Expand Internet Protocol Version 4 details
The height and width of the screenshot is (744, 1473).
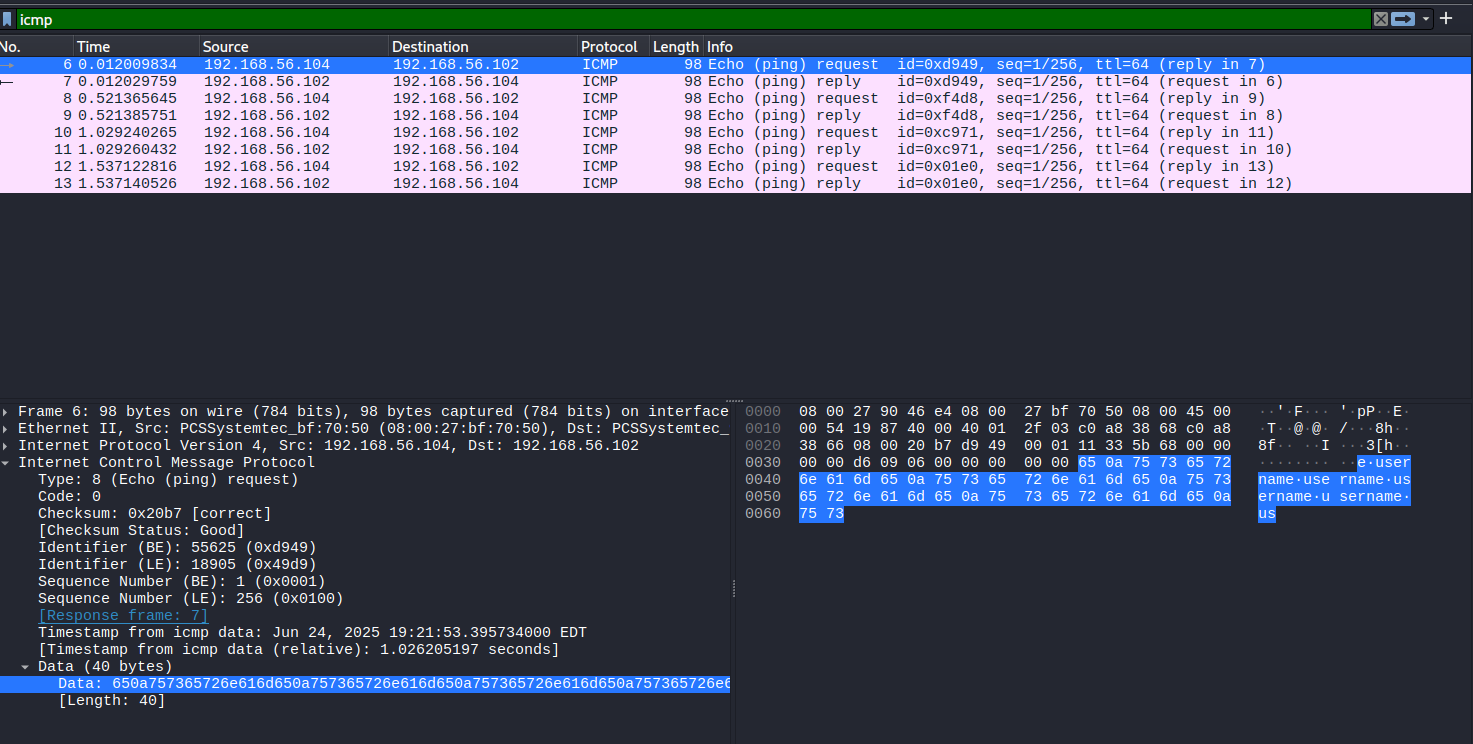pyautogui.click(x=8, y=446)
